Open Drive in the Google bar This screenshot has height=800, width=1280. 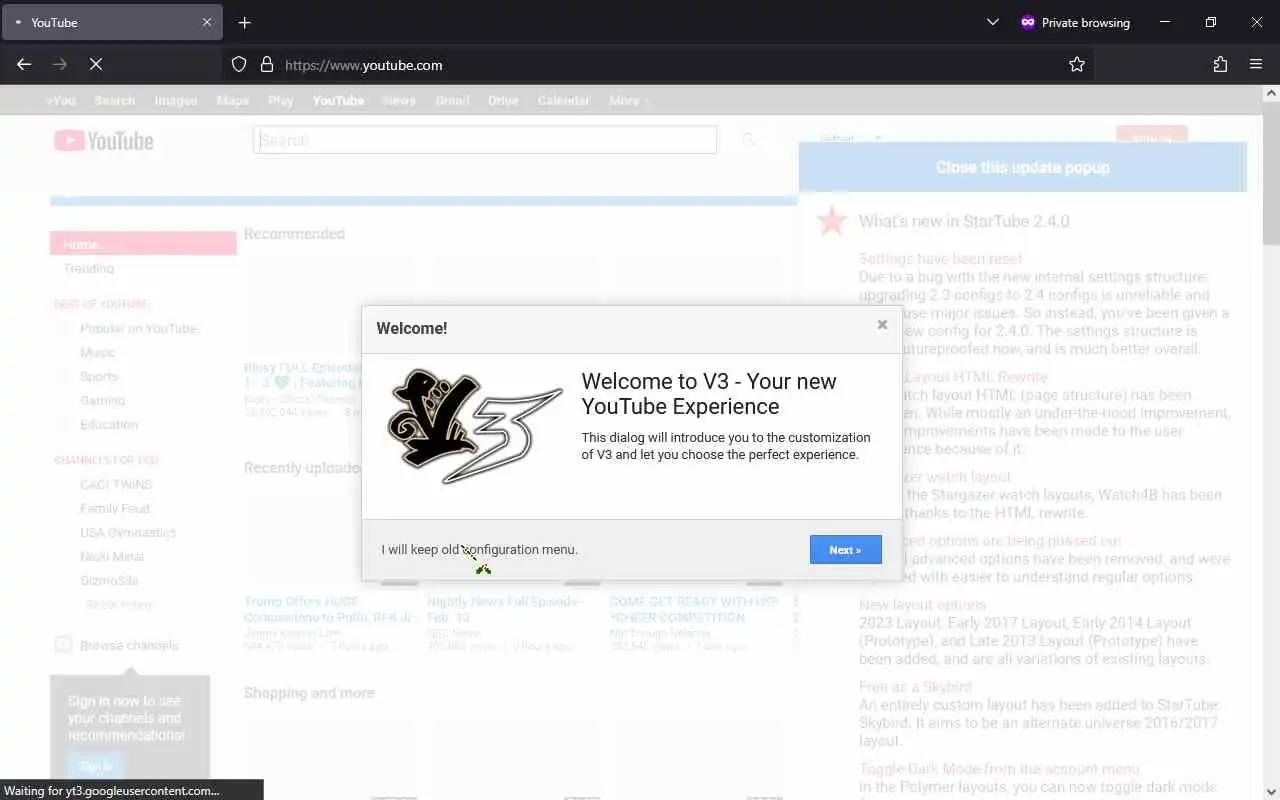point(503,100)
